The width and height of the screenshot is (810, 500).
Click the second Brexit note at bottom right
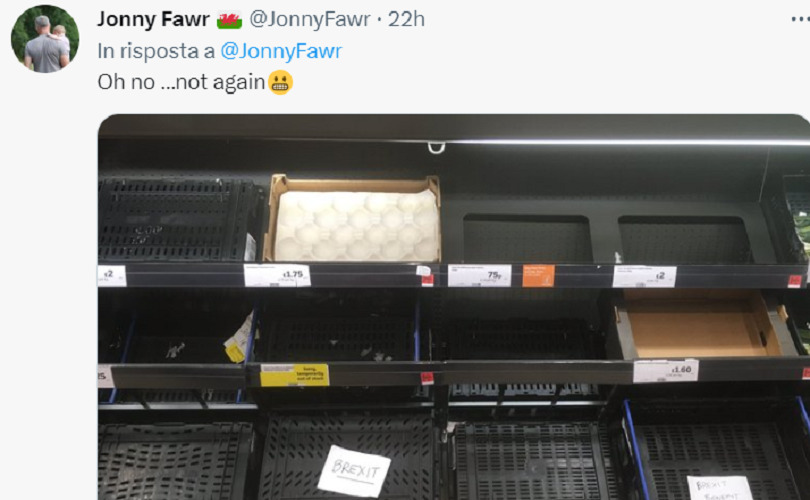pos(720,488)
